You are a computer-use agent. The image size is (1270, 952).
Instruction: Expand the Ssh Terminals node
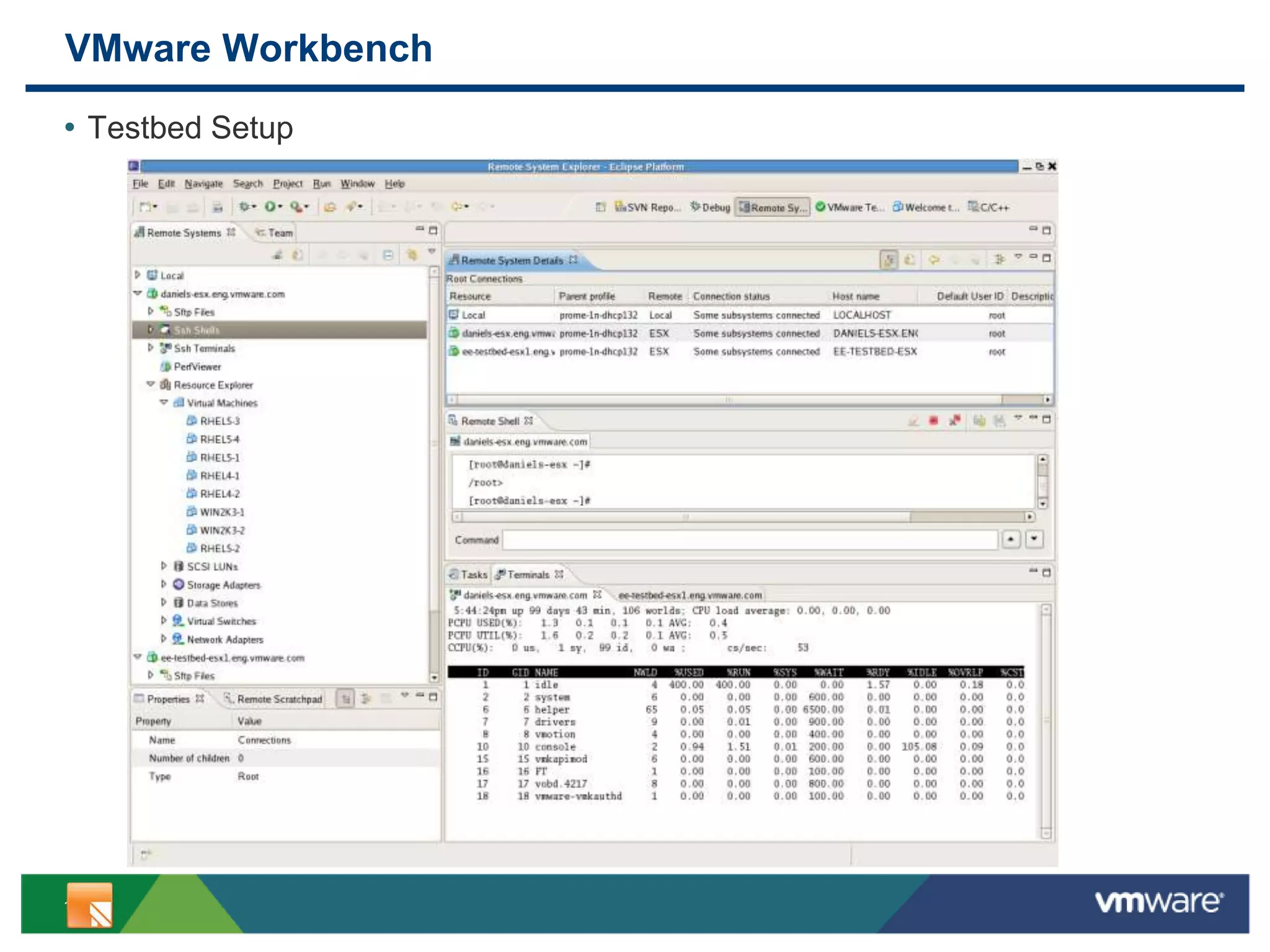tap(151, 348)
